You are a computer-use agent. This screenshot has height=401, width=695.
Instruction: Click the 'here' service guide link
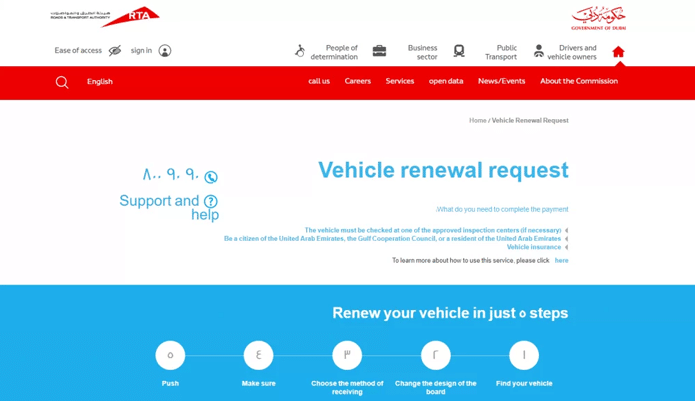click(x=561, y=261)
